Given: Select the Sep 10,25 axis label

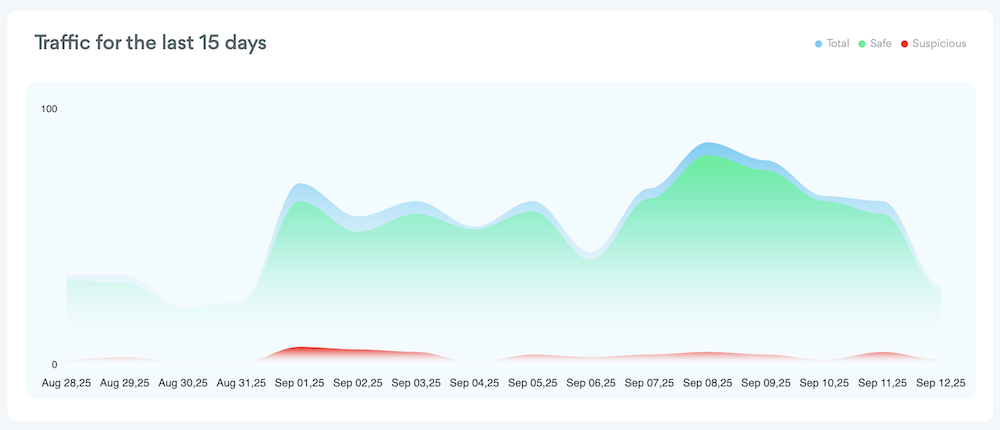Looking at the screenshot, I should [824, 383].
